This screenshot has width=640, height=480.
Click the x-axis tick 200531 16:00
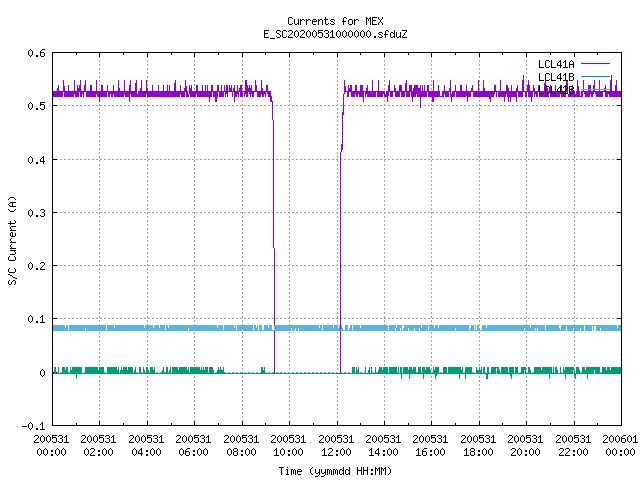point(431,446)
